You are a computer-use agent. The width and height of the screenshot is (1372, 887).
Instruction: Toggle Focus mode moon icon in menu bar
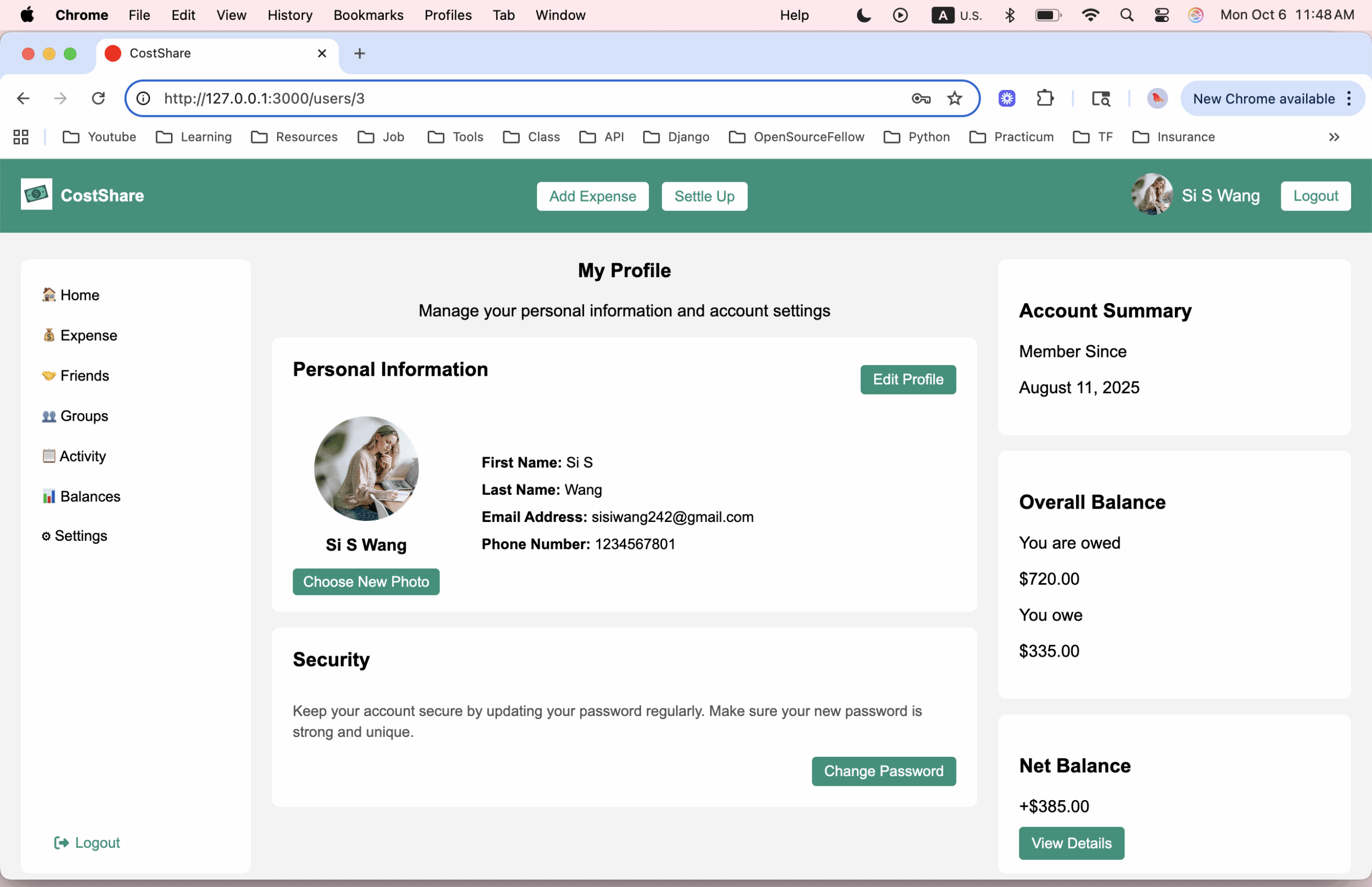(863, 15)
